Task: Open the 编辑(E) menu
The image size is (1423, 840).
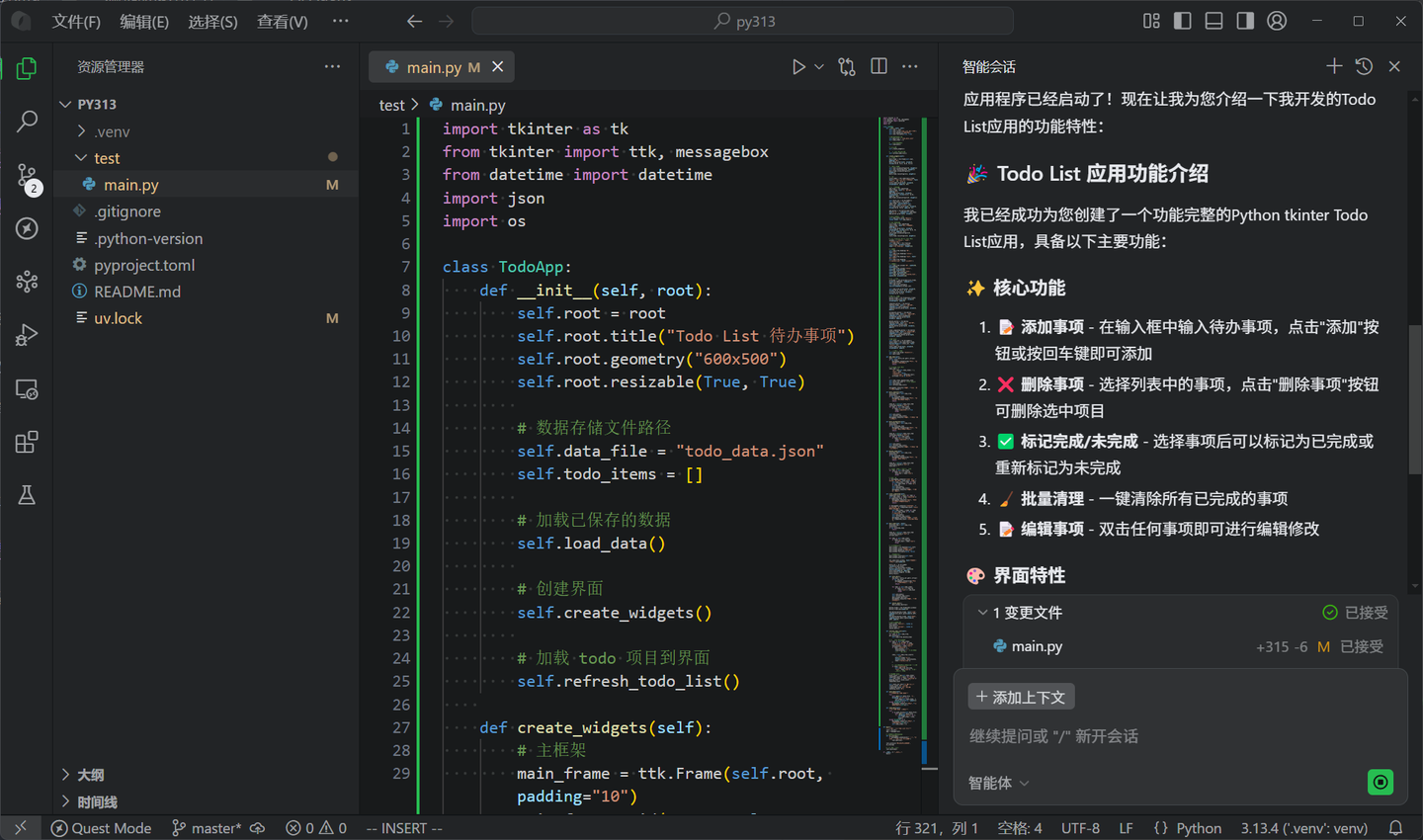Action: pos(144,22)
